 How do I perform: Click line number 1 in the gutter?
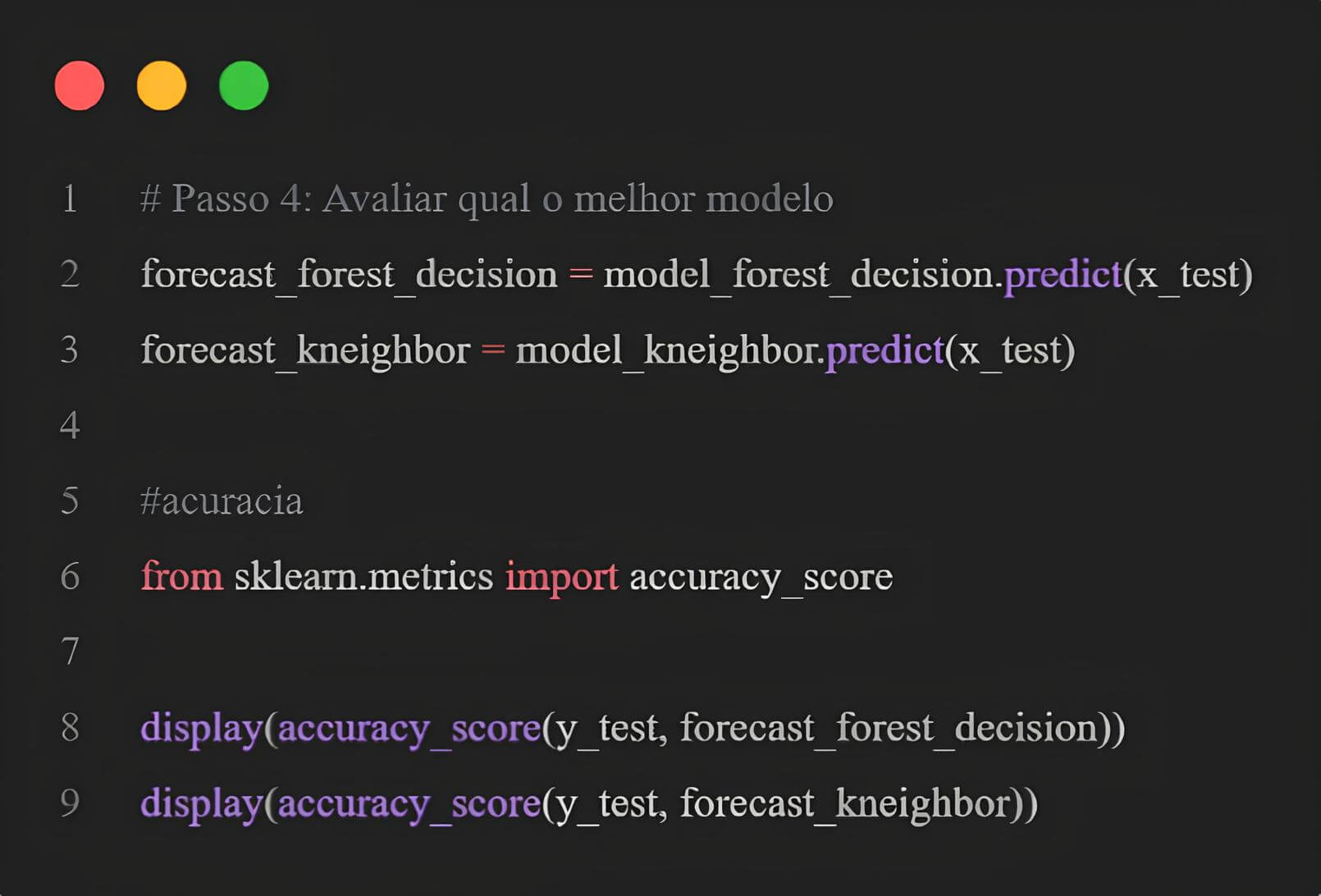[x=71, y=199]
